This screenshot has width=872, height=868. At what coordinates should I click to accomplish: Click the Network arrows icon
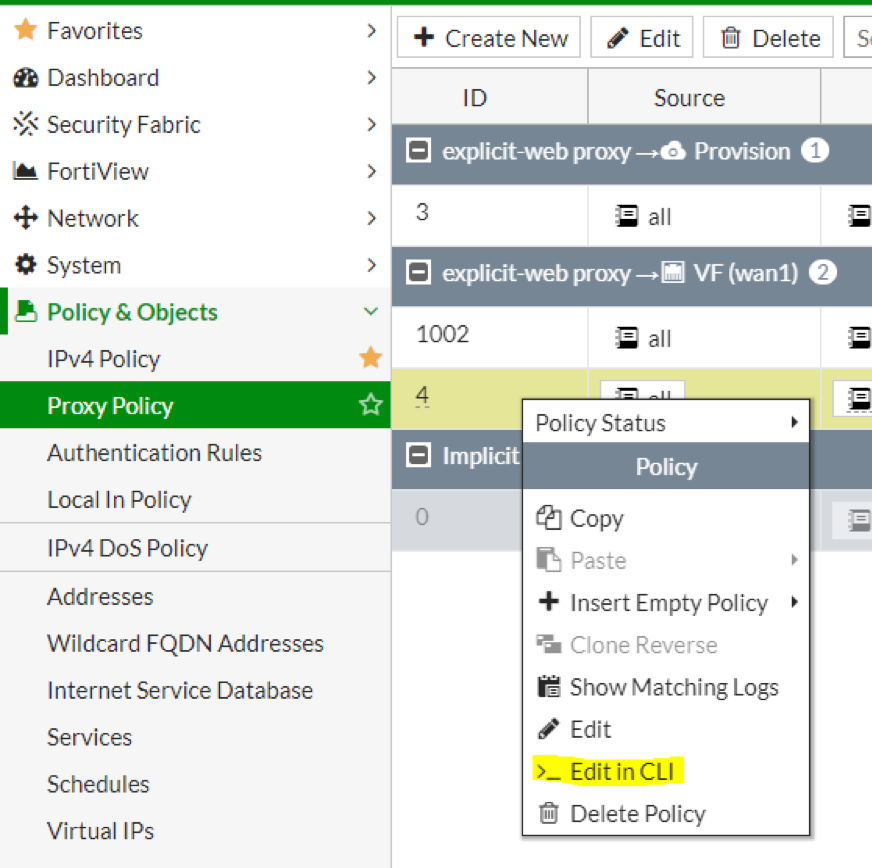[26, 218]
